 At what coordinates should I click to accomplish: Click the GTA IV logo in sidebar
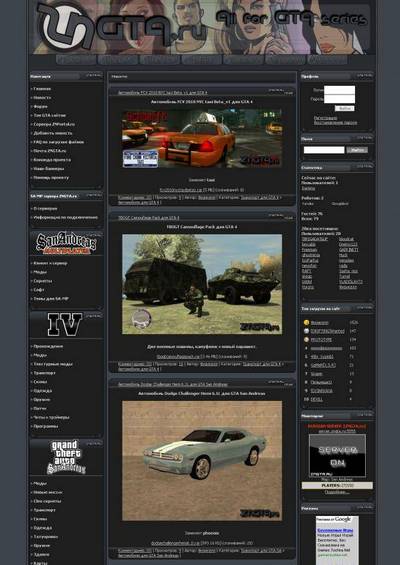(65, 324)
